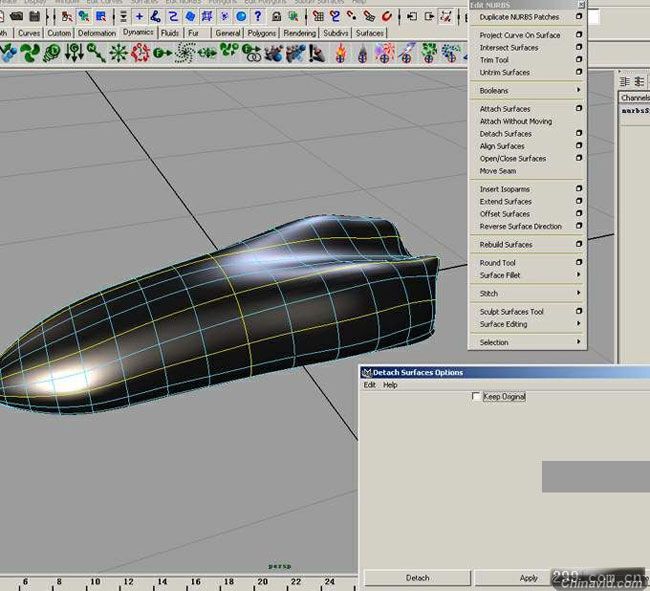
Task: Open Edit menu in Detach Surfaces Options
Action: (369, 385)
